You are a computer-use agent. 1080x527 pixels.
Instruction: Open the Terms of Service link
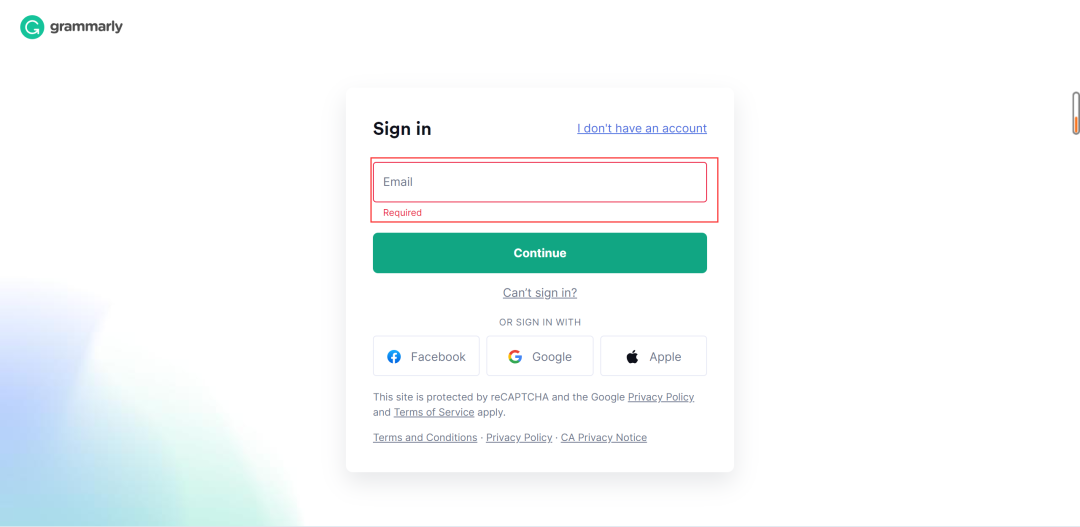pyautogui.click(x=434, y=412)
